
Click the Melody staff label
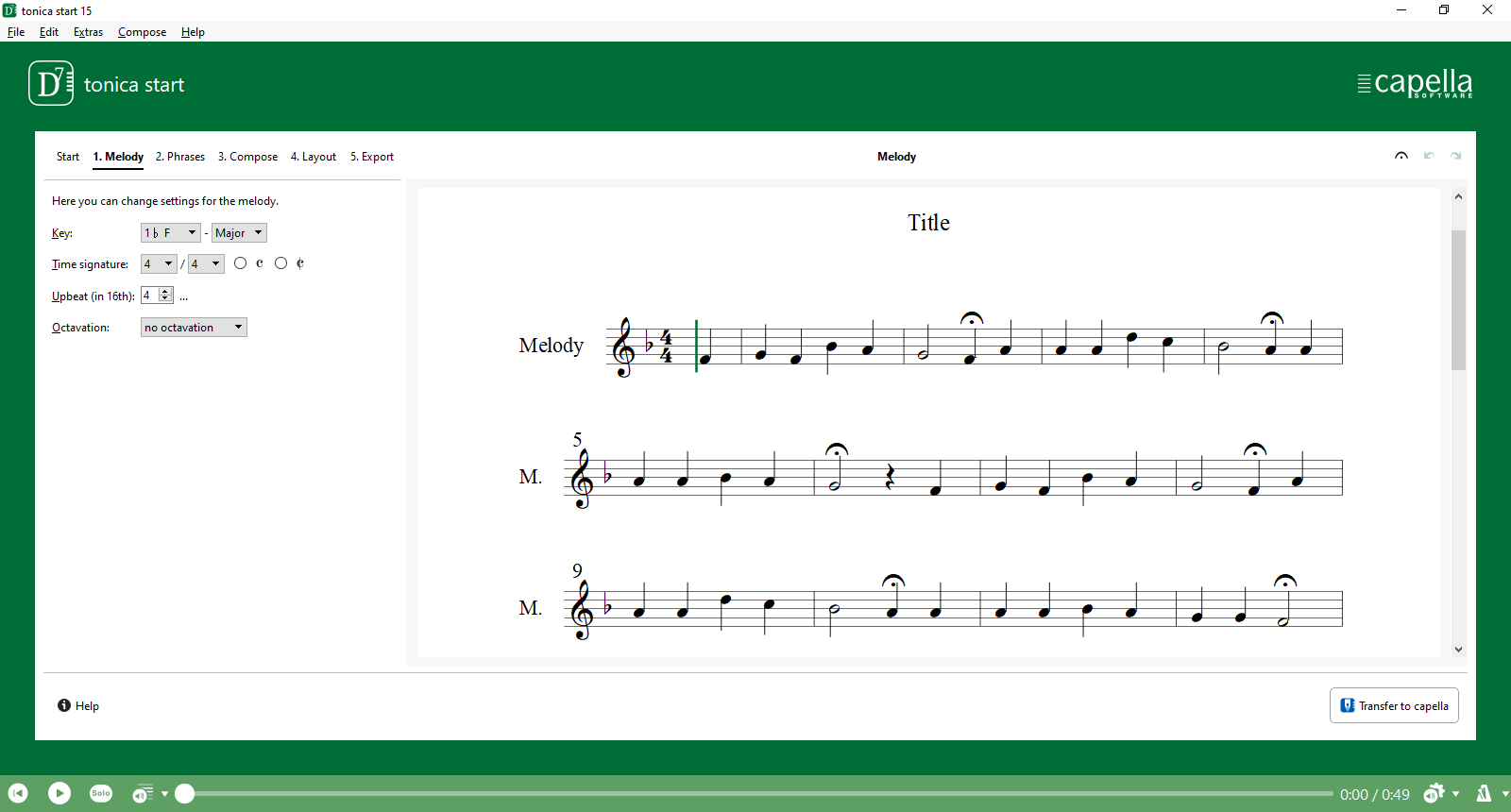click(x=552, y=346)
